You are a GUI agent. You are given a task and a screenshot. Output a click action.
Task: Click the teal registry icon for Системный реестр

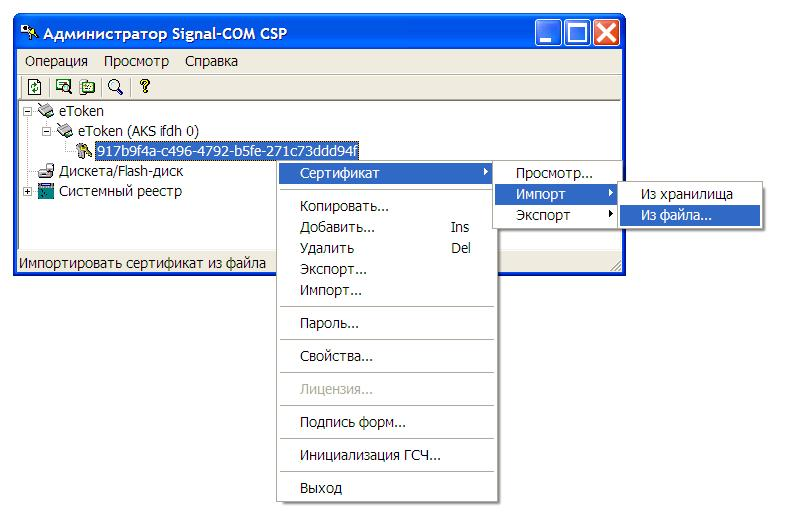point(46,191)
